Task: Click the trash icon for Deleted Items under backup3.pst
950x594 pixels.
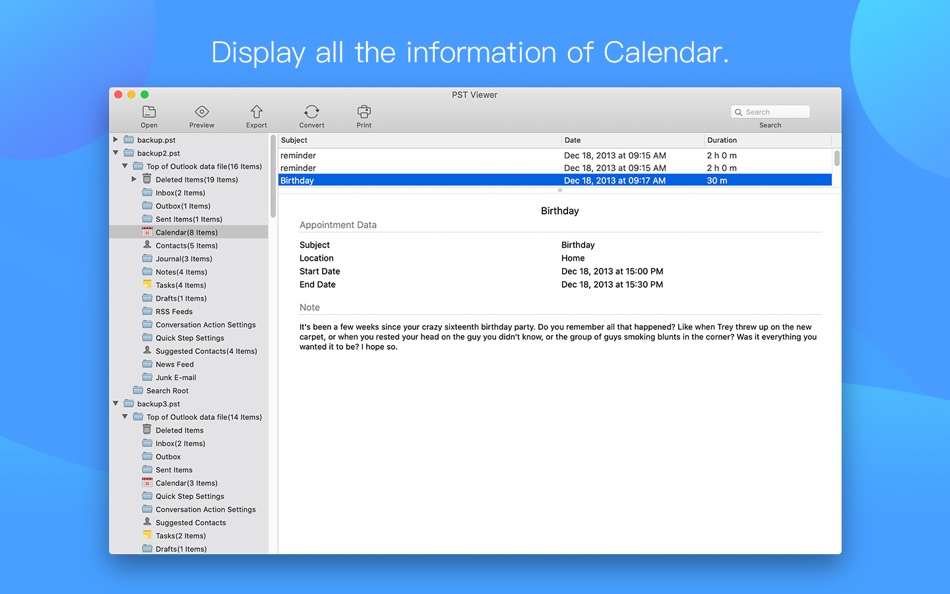Action: pyautogui.click(x=147, y=429)
